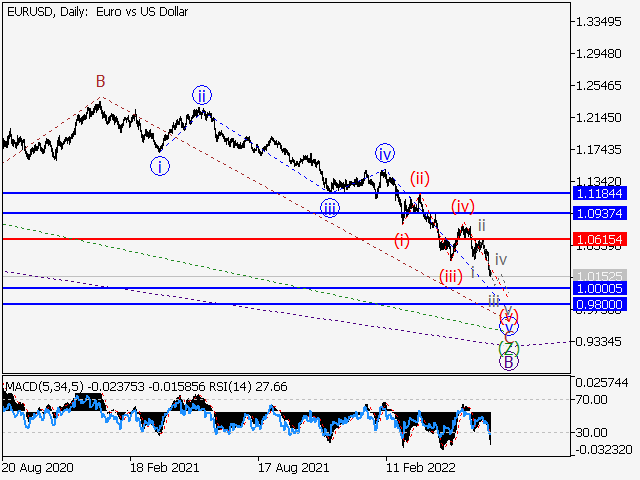
Task: Click the '17 Aug 2021' date label
Action: pyautogui.click(x=293, y=467)
